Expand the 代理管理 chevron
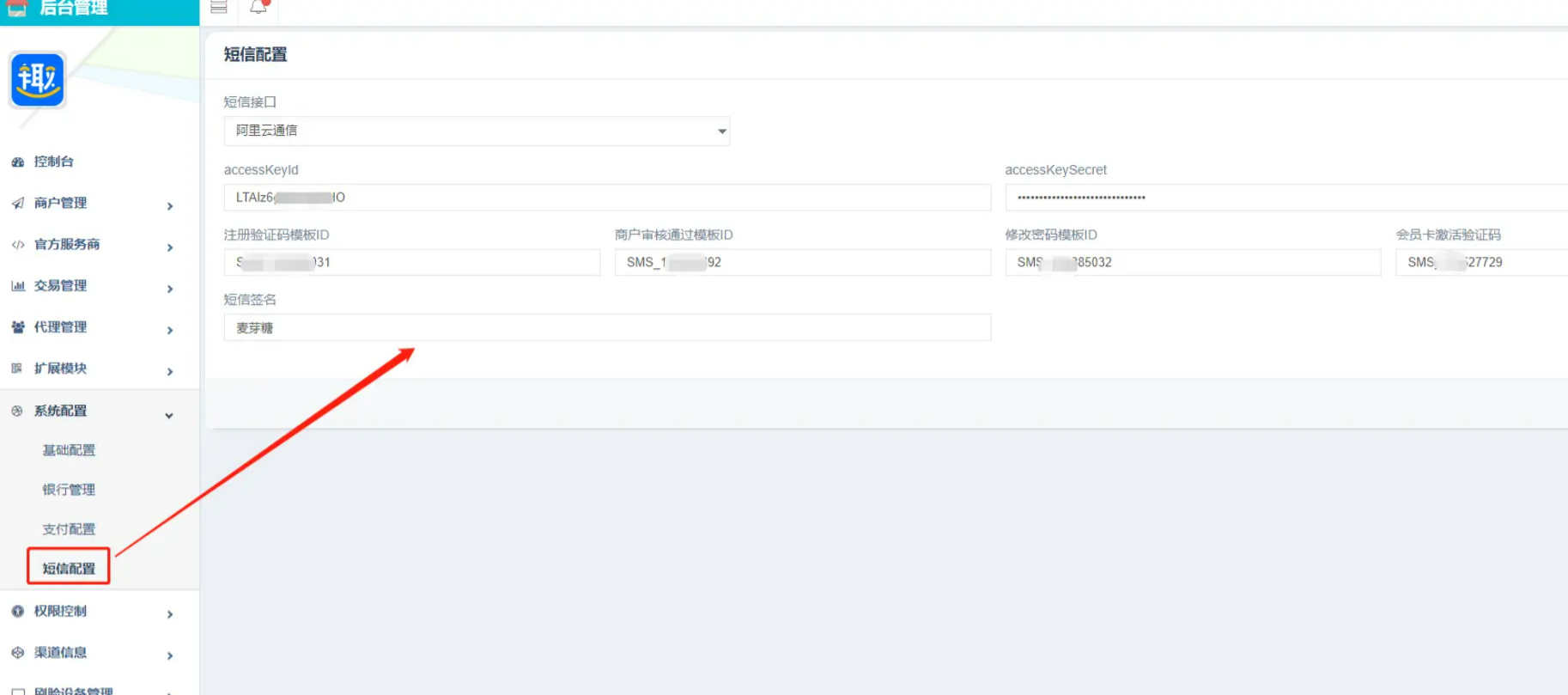Image resolution: width=1568 pixels, height=695 pixels. (x=170, y=330)
